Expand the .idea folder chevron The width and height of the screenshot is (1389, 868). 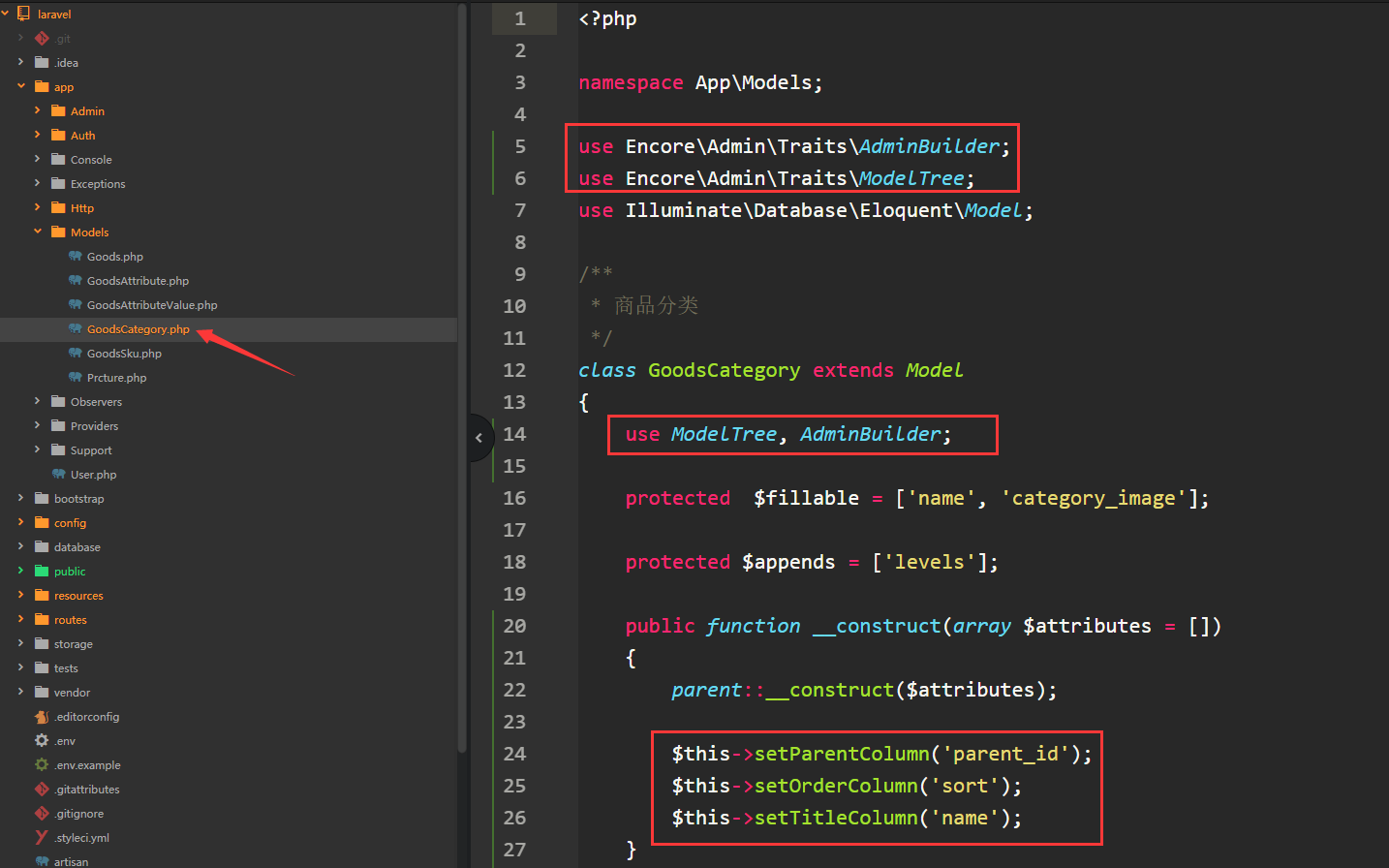point(20,62)
